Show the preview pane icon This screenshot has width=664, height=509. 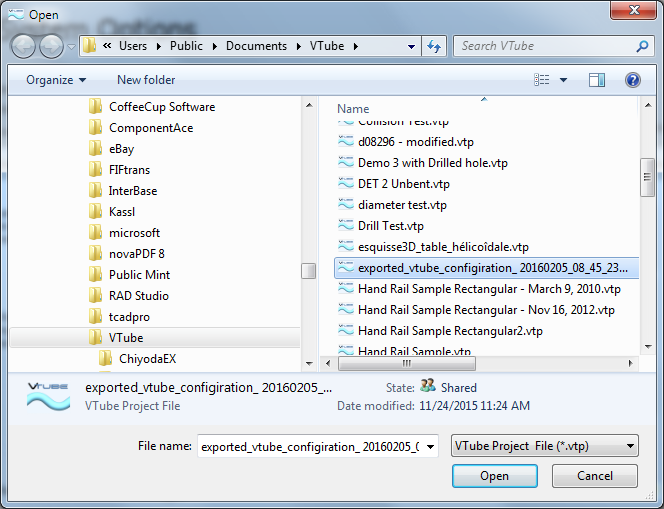(x=597, y=80)
